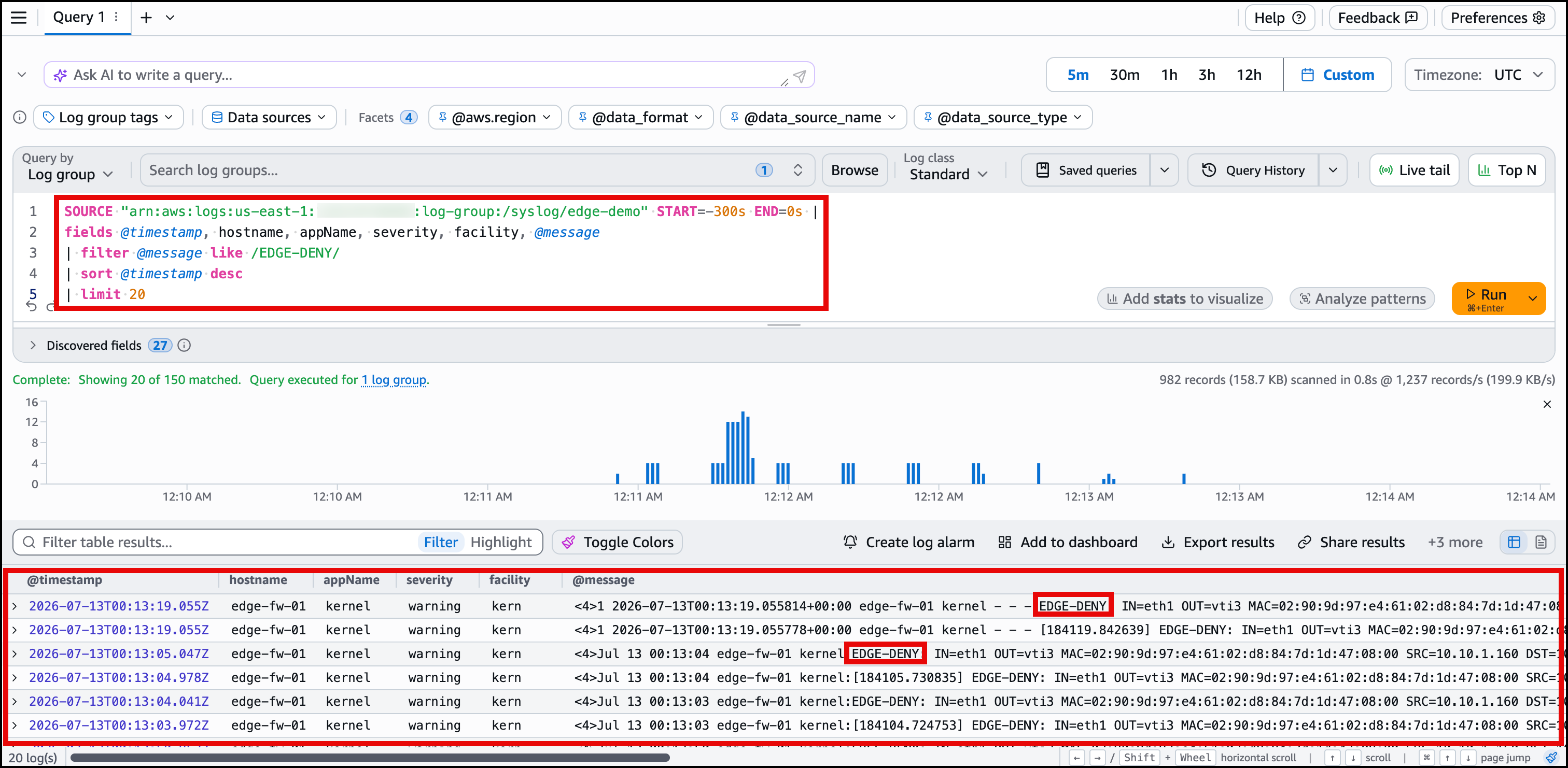
Task: Open the @aws.region facet dropdown
Action: [x=494, y=117]
